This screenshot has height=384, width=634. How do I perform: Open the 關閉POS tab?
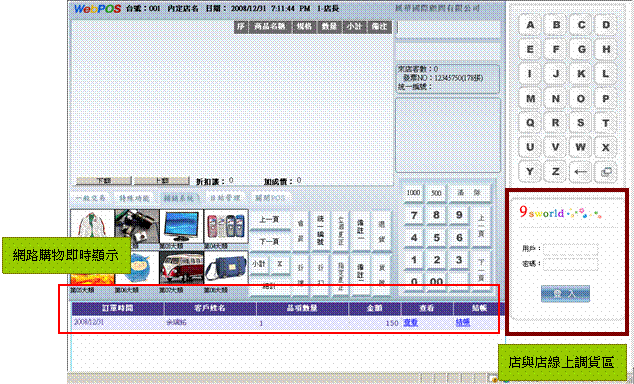(270, 198)
